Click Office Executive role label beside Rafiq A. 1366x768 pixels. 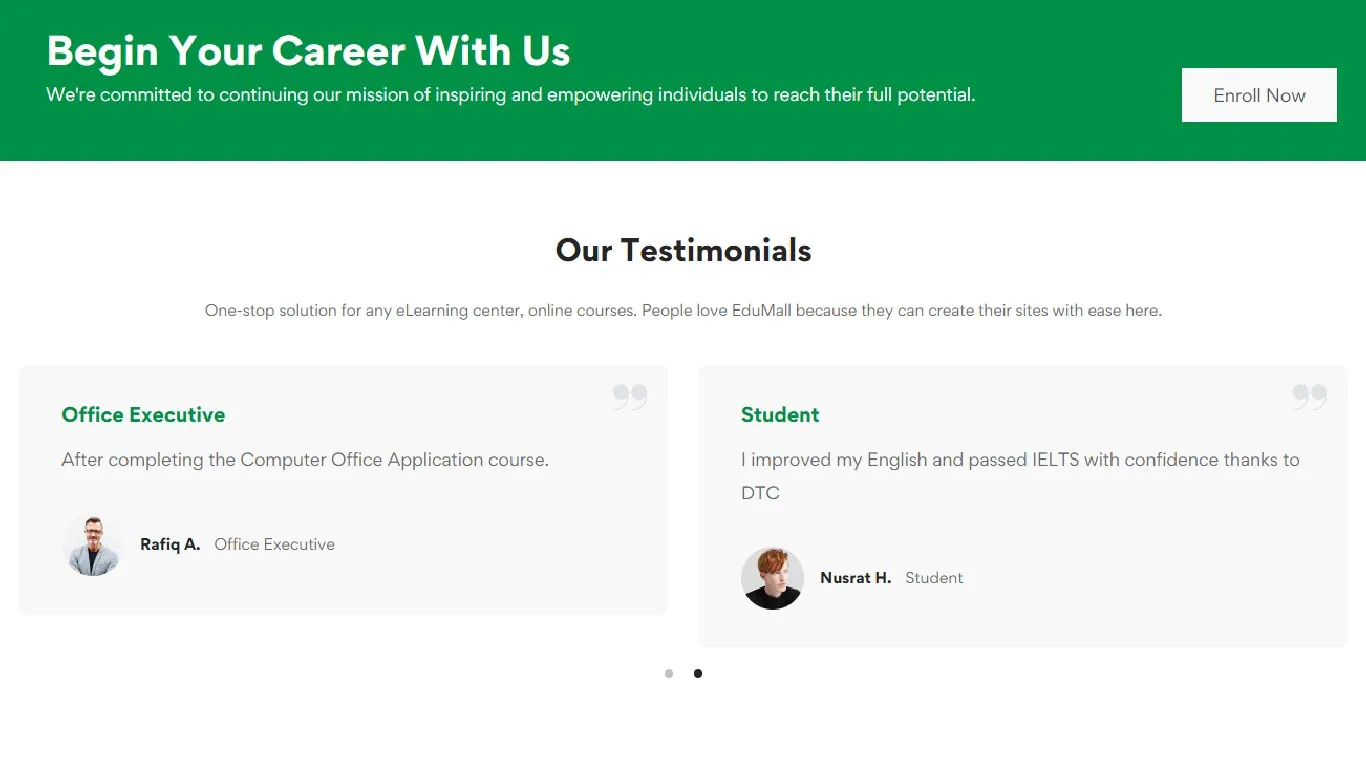point(274,545)
